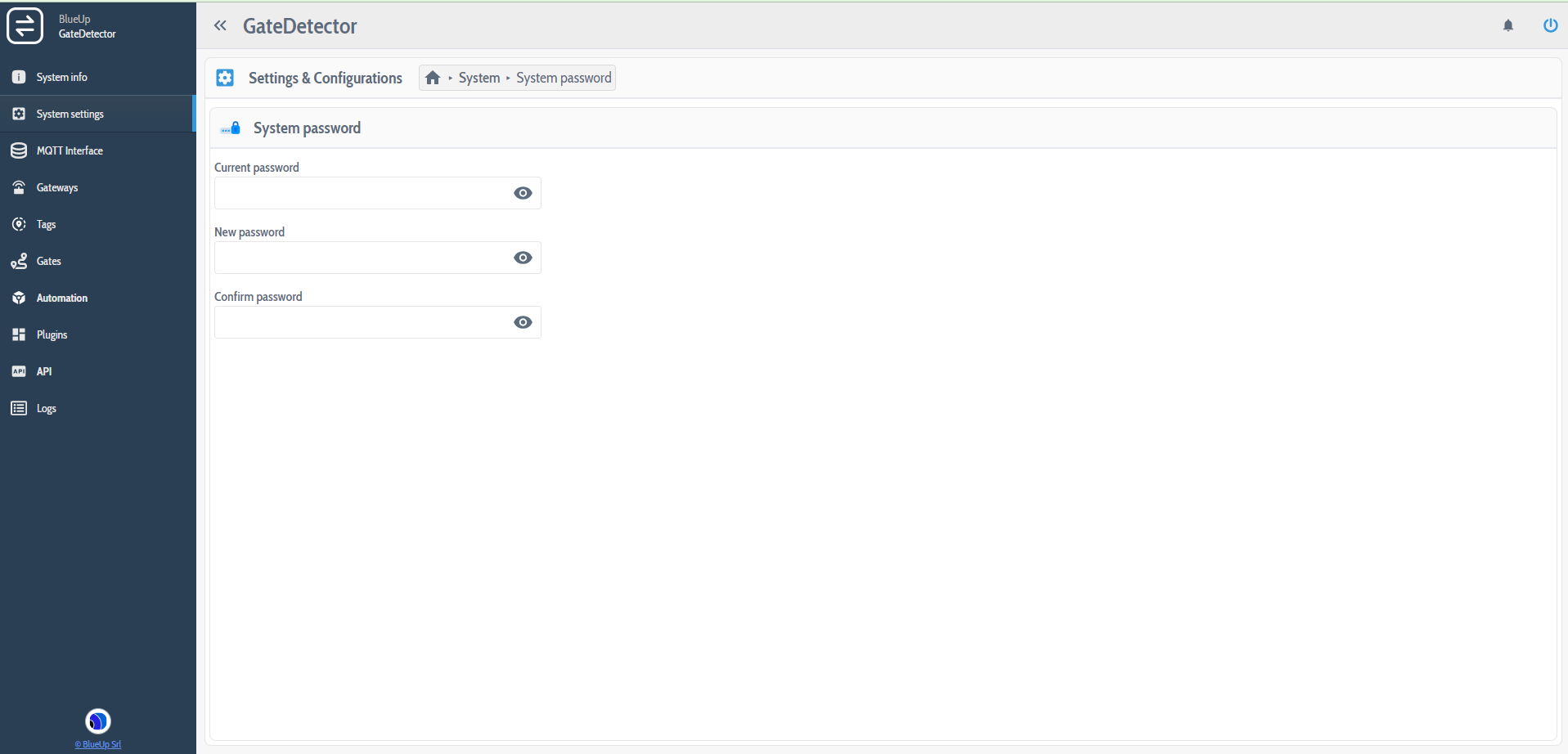The image size is (1568, 754).
Task: Click the Settings & Configurations gear icon
Action: click(x=225, y=78)
